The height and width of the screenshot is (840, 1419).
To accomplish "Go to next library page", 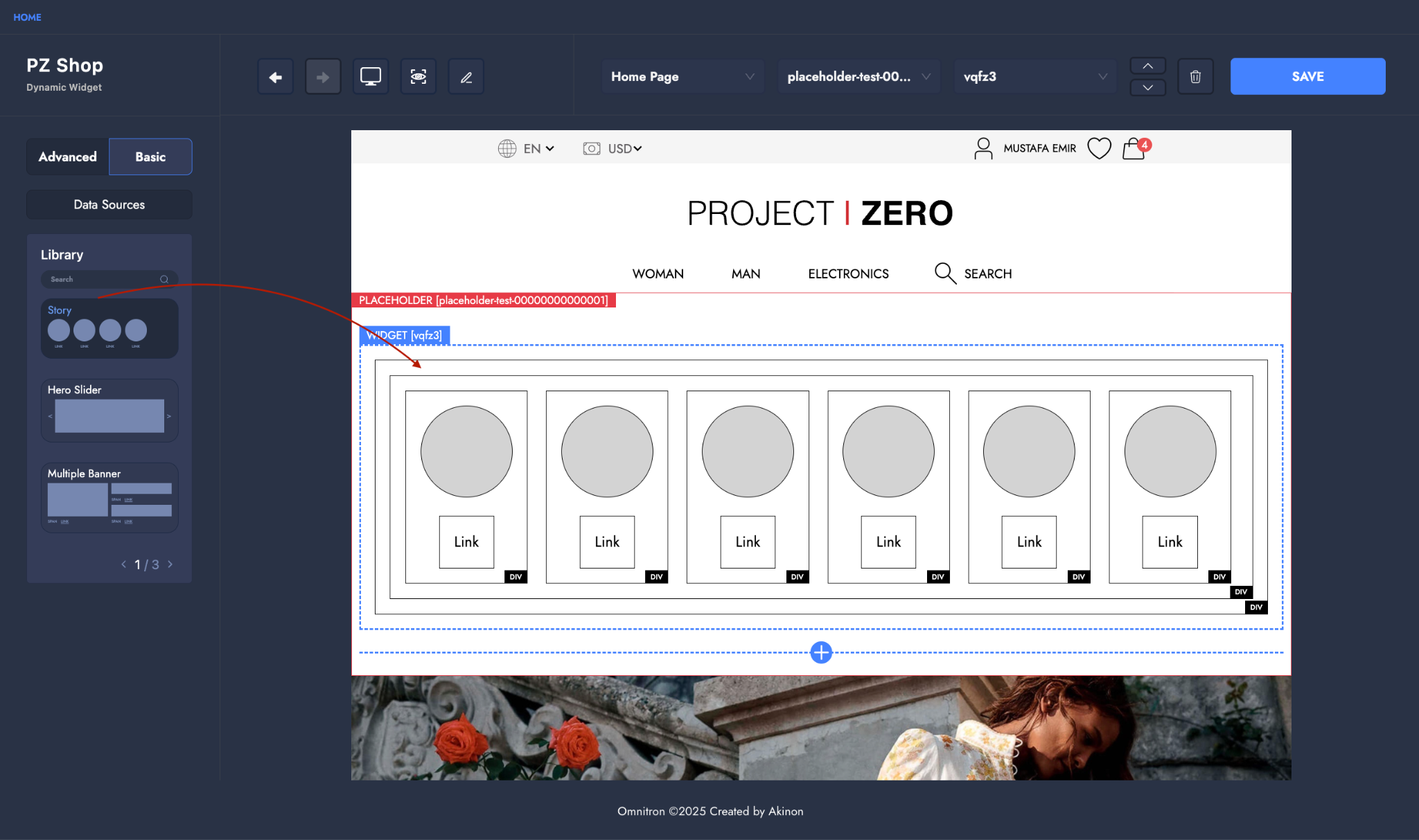I will coord(170,564).
